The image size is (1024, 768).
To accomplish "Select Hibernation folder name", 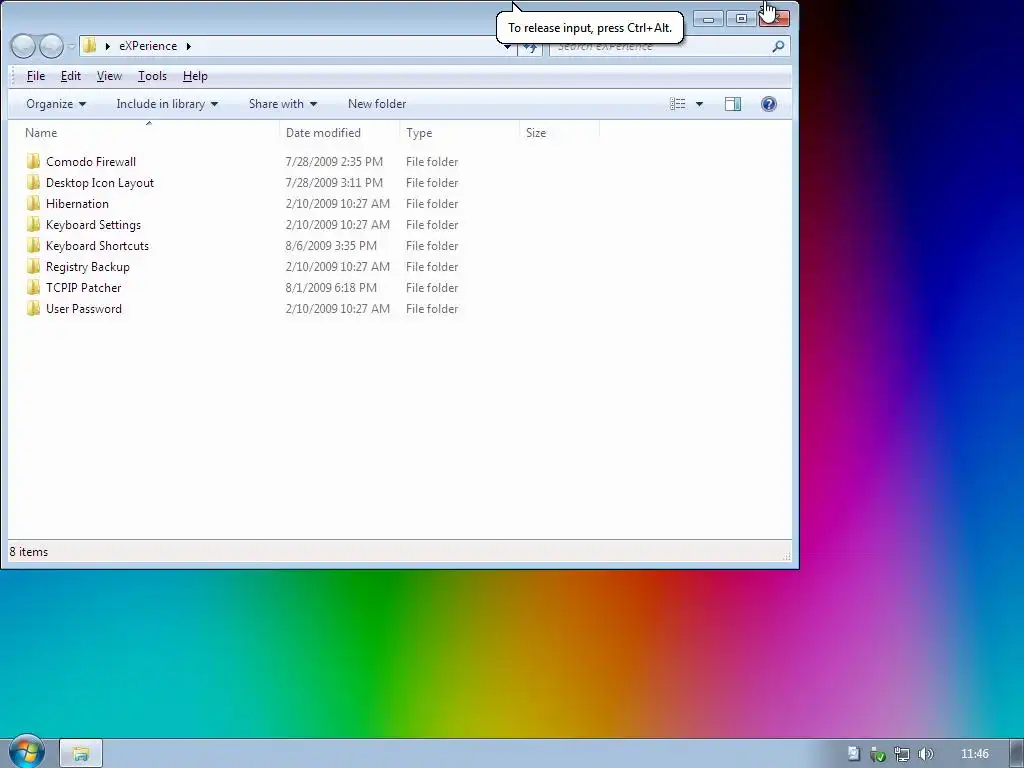I will coord(77,203).
